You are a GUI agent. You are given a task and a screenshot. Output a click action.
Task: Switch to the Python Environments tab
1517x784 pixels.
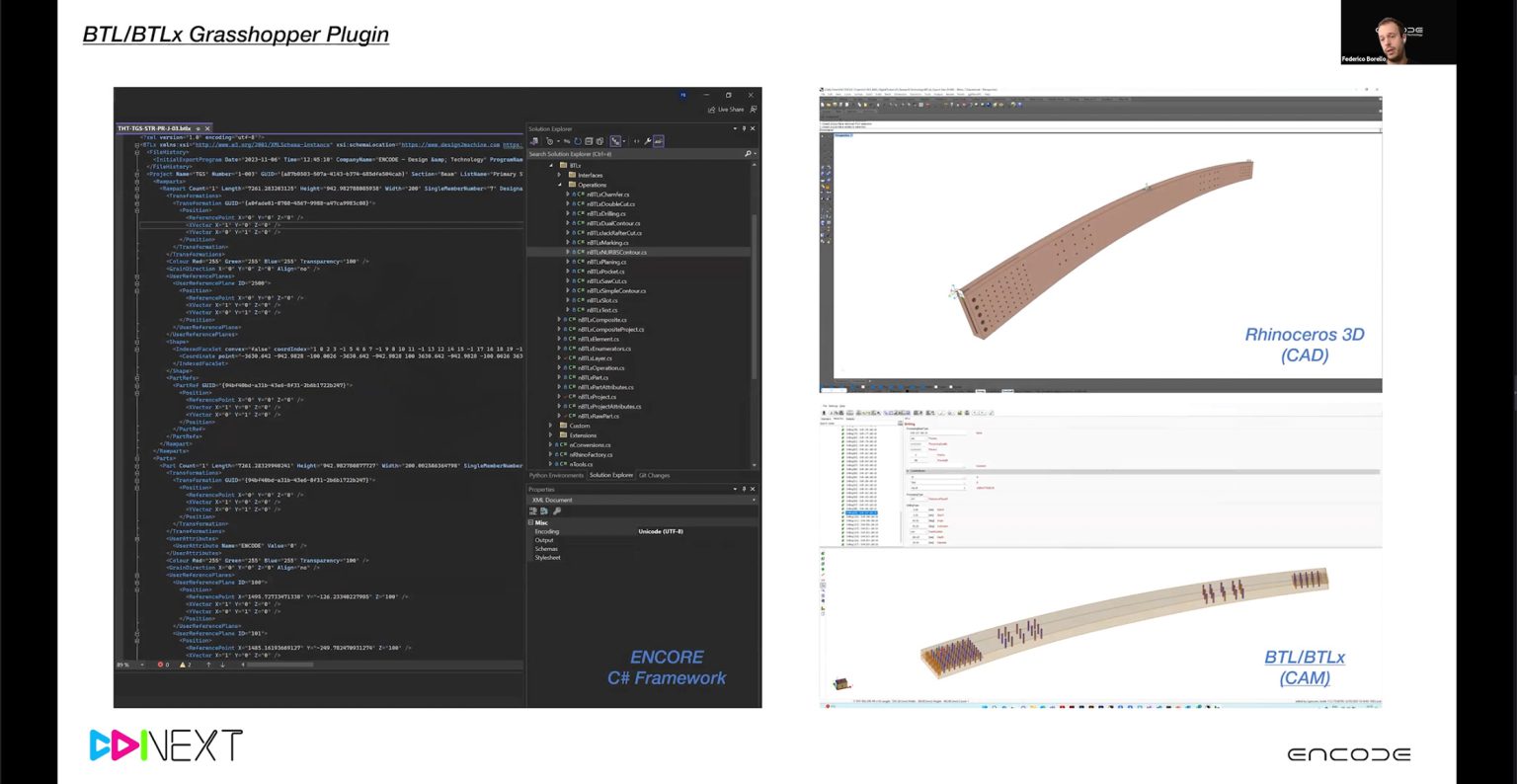(557, 476)
